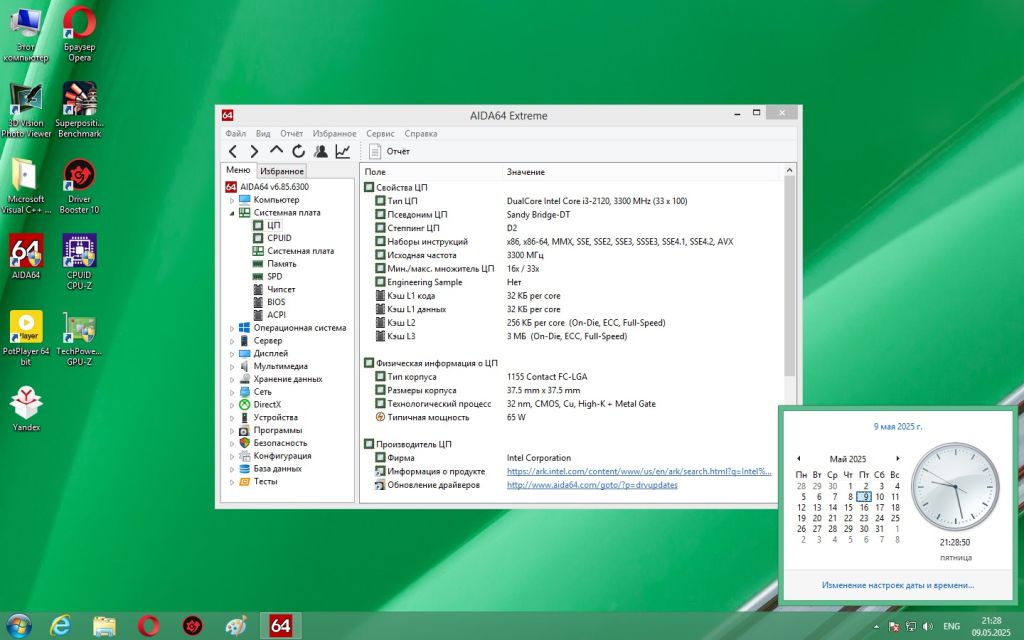
Task: Click the Windows Start button
Action: pyautogui.click(x=18, y=626)
